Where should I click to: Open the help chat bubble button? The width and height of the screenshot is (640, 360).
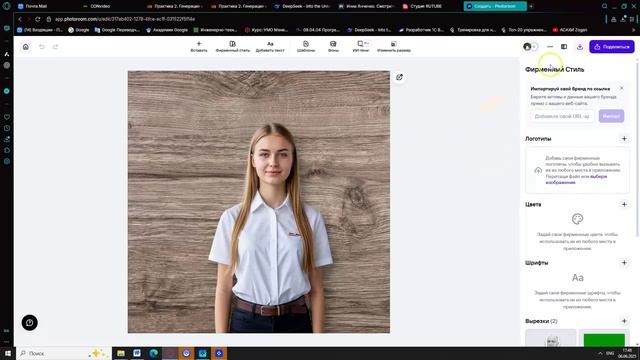tap(29, 322)
